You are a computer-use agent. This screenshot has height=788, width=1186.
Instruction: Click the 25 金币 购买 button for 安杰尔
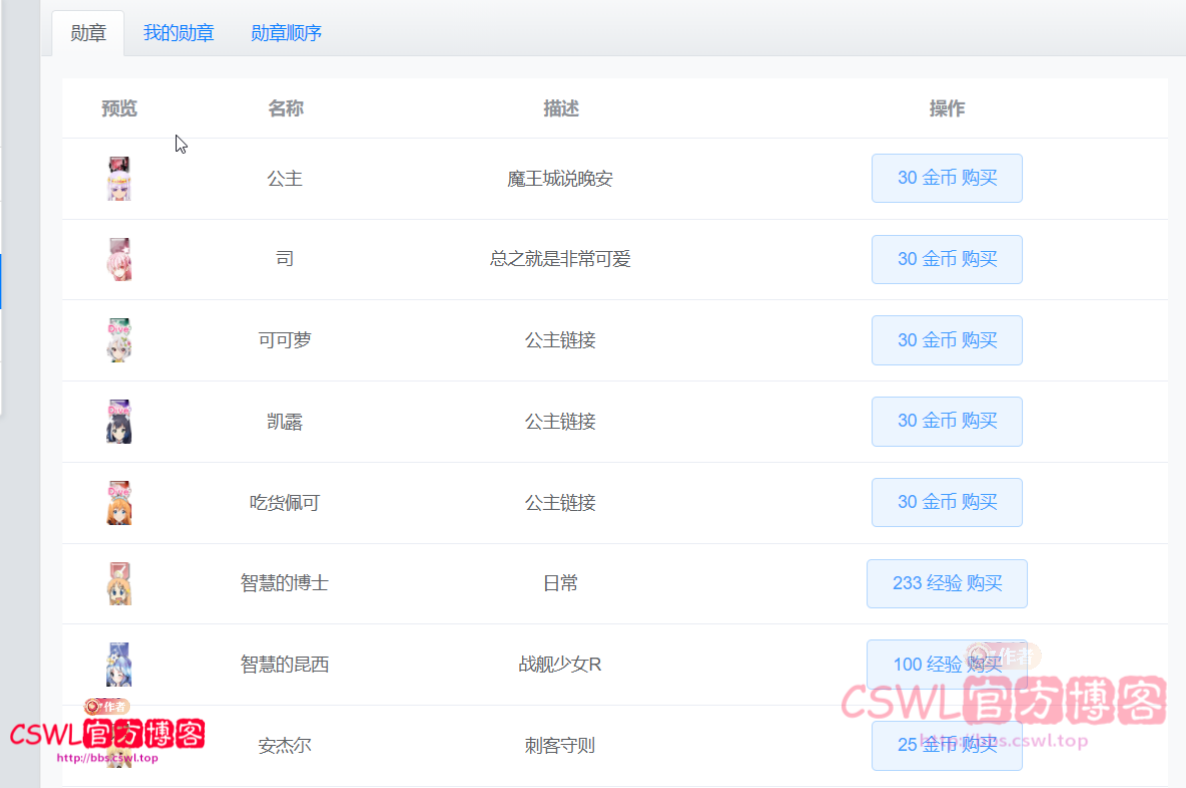pyautogui.click(x=946, y=746)
